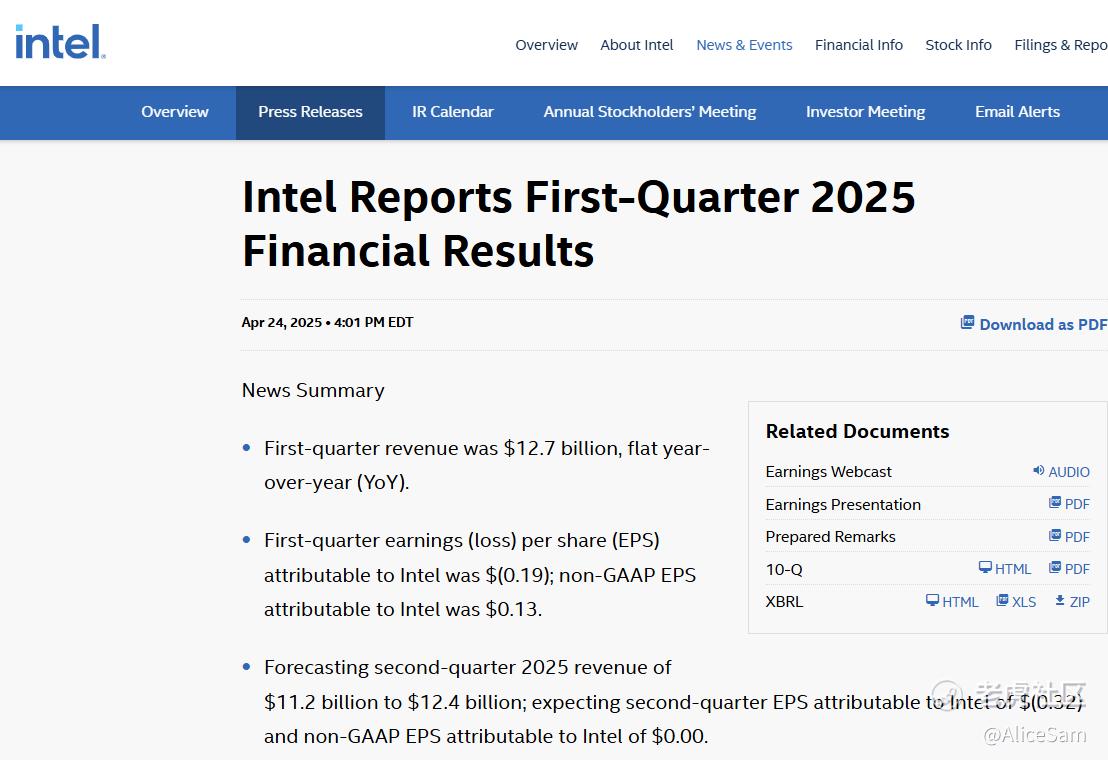Screen dimensions: 1108x760
Task: Switch to the IR Calendar tab
Action: pos(453,112)
